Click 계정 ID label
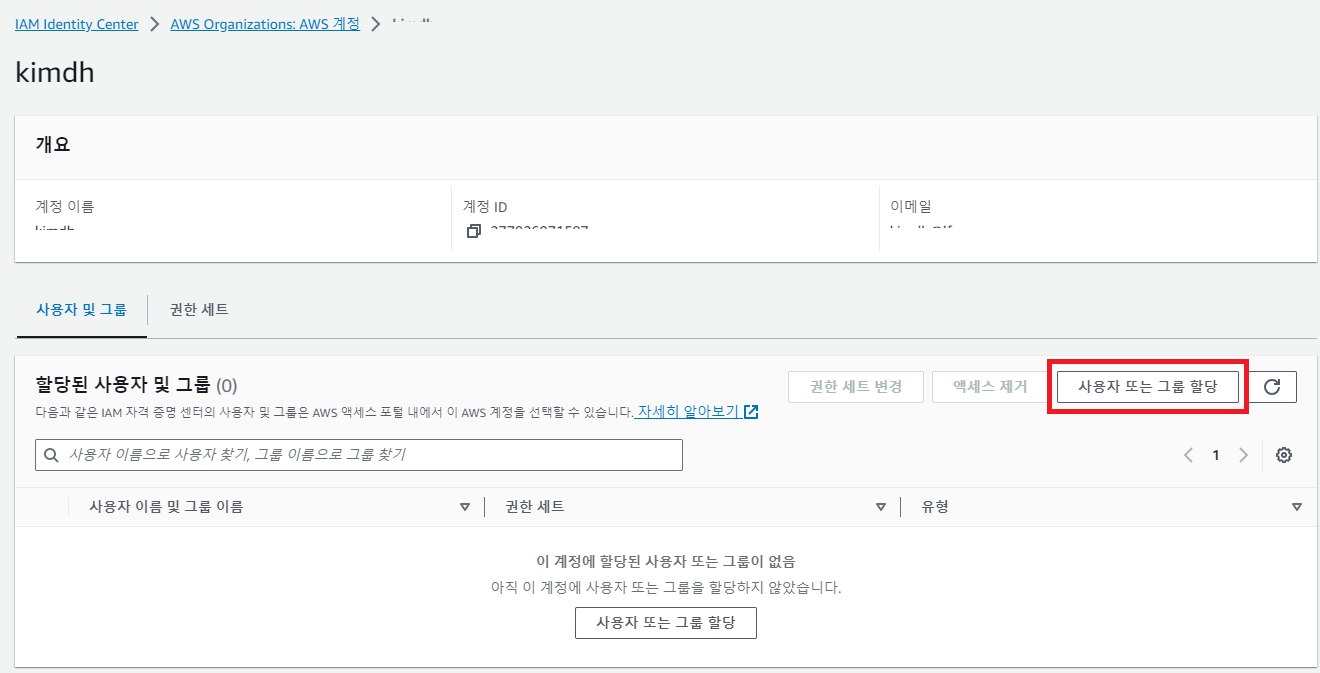The width and height of the screenshot is (1320, 673). point(485,207)
